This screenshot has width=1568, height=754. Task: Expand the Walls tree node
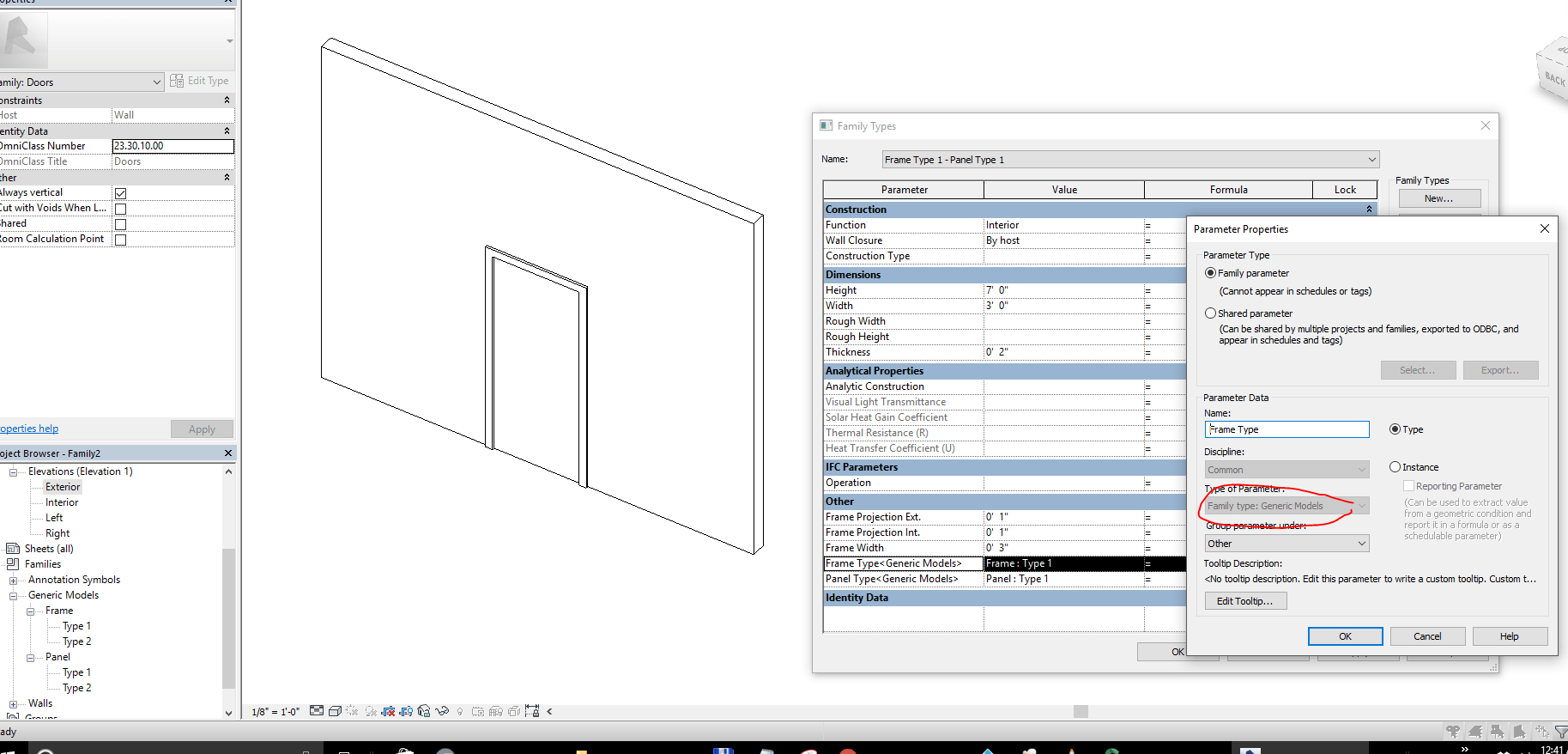(x=13, y=703)
